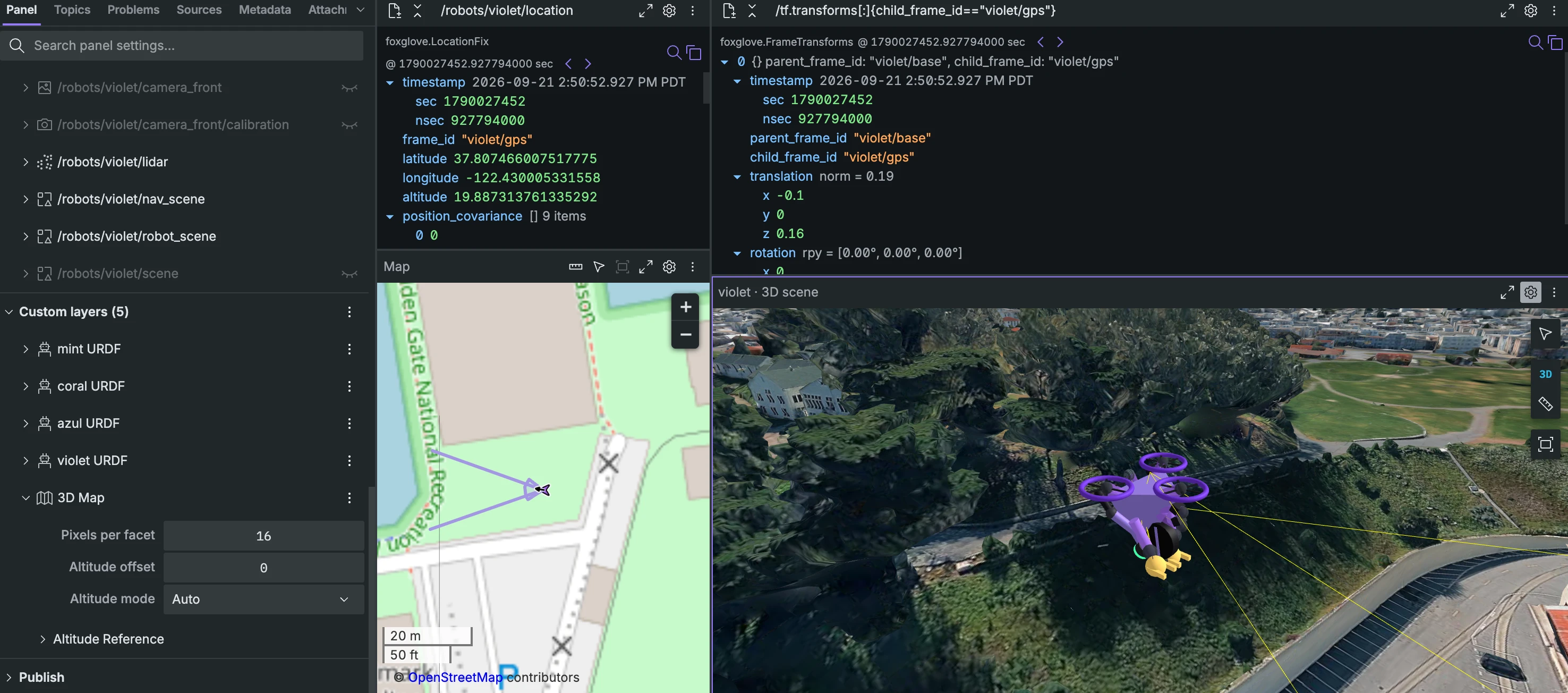
Task: Copy location message with copy icon
Action: 694,53
